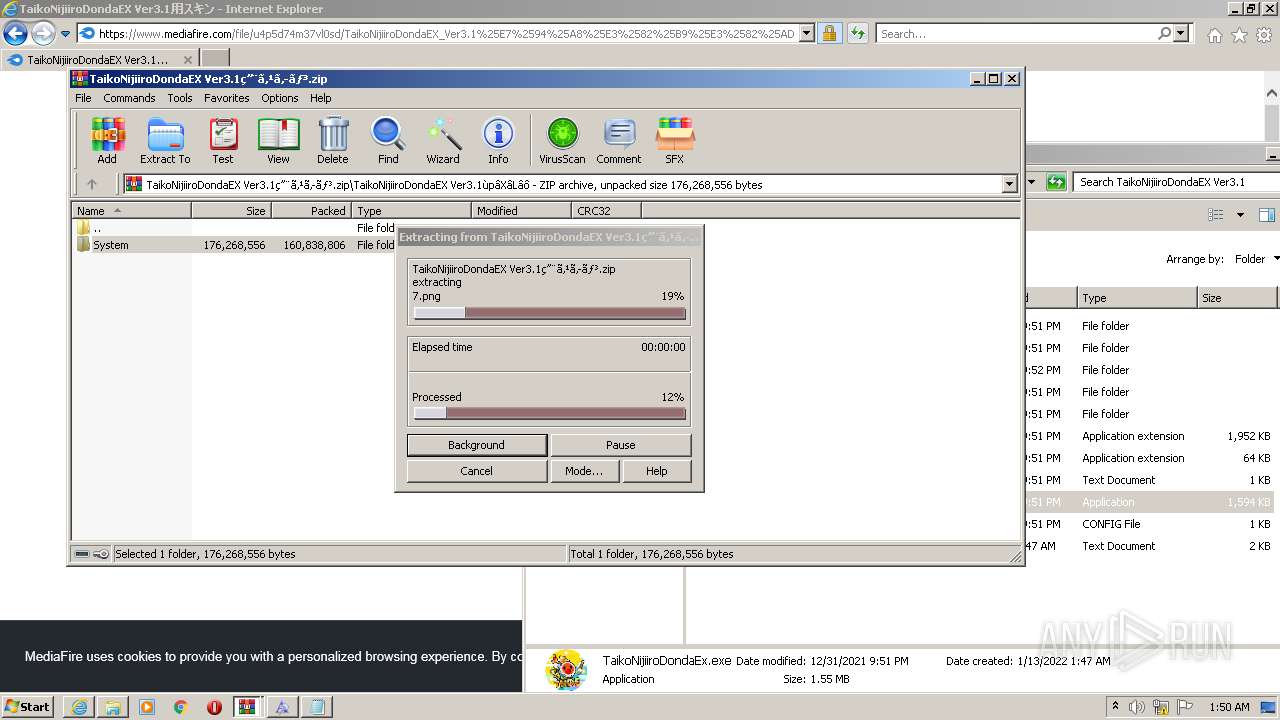Screen dimensions: 1280x720
Task: Open the Explorer view options dropdown arrow
Action: point(1240,215)
